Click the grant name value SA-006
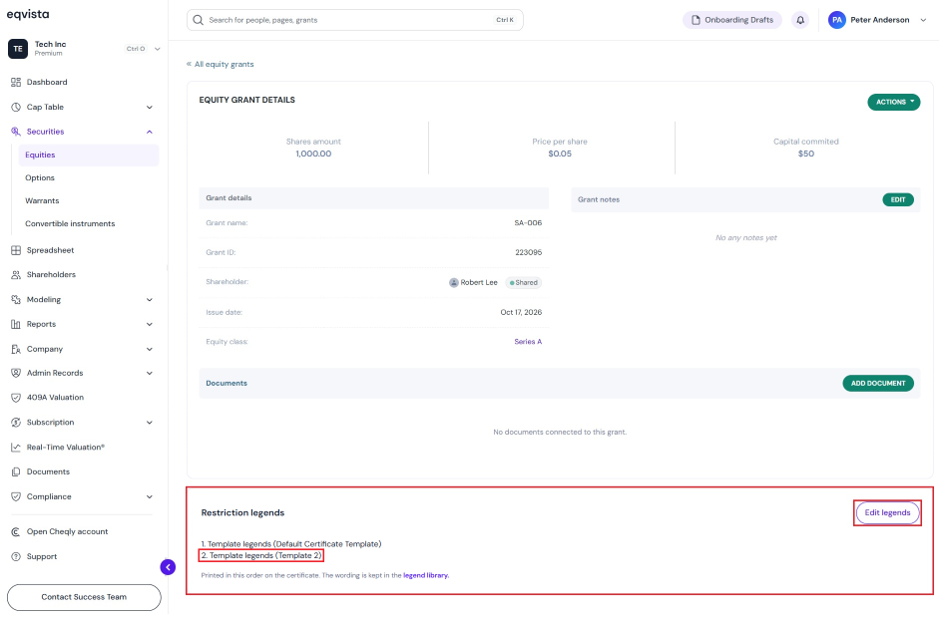The image size is (939, 619). [x=528, y=224]
